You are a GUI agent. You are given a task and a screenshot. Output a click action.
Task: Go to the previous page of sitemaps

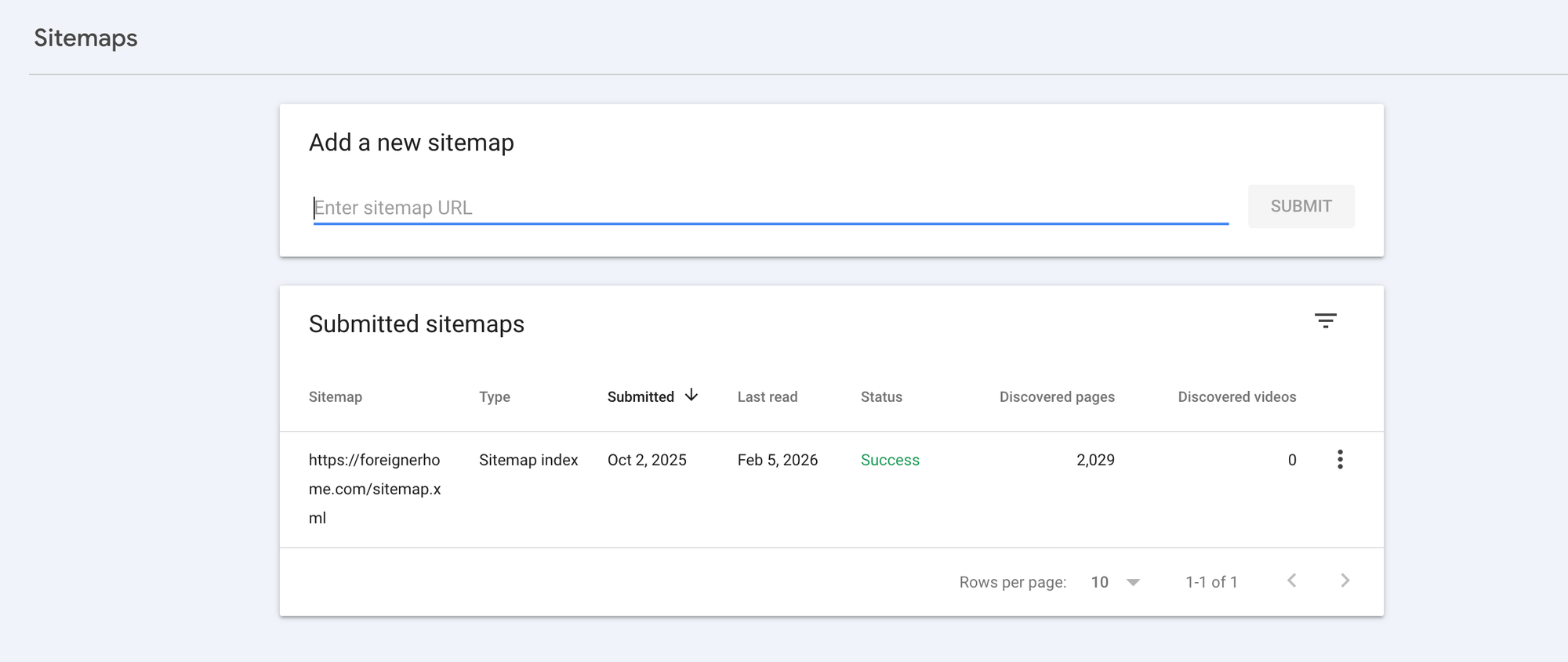click(1291, 581)
